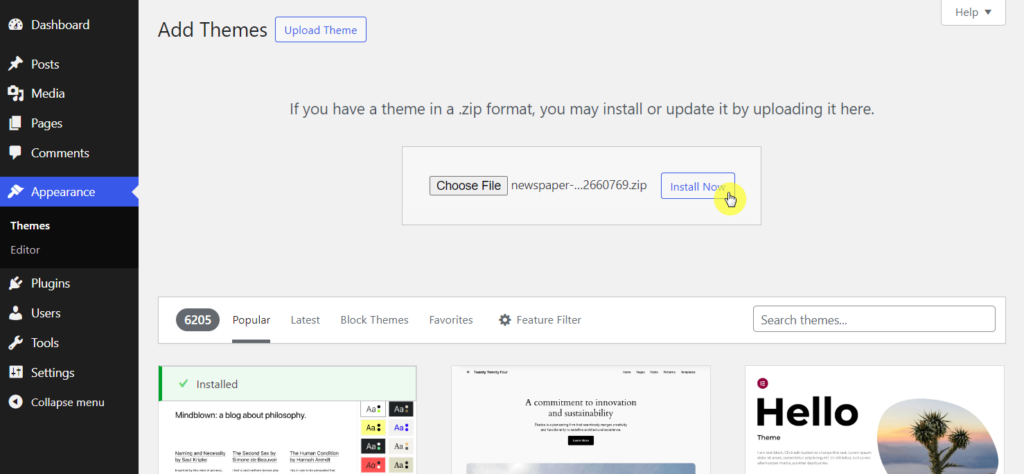
Task: Select the Appearance menu item
Action: coord(69,192)
